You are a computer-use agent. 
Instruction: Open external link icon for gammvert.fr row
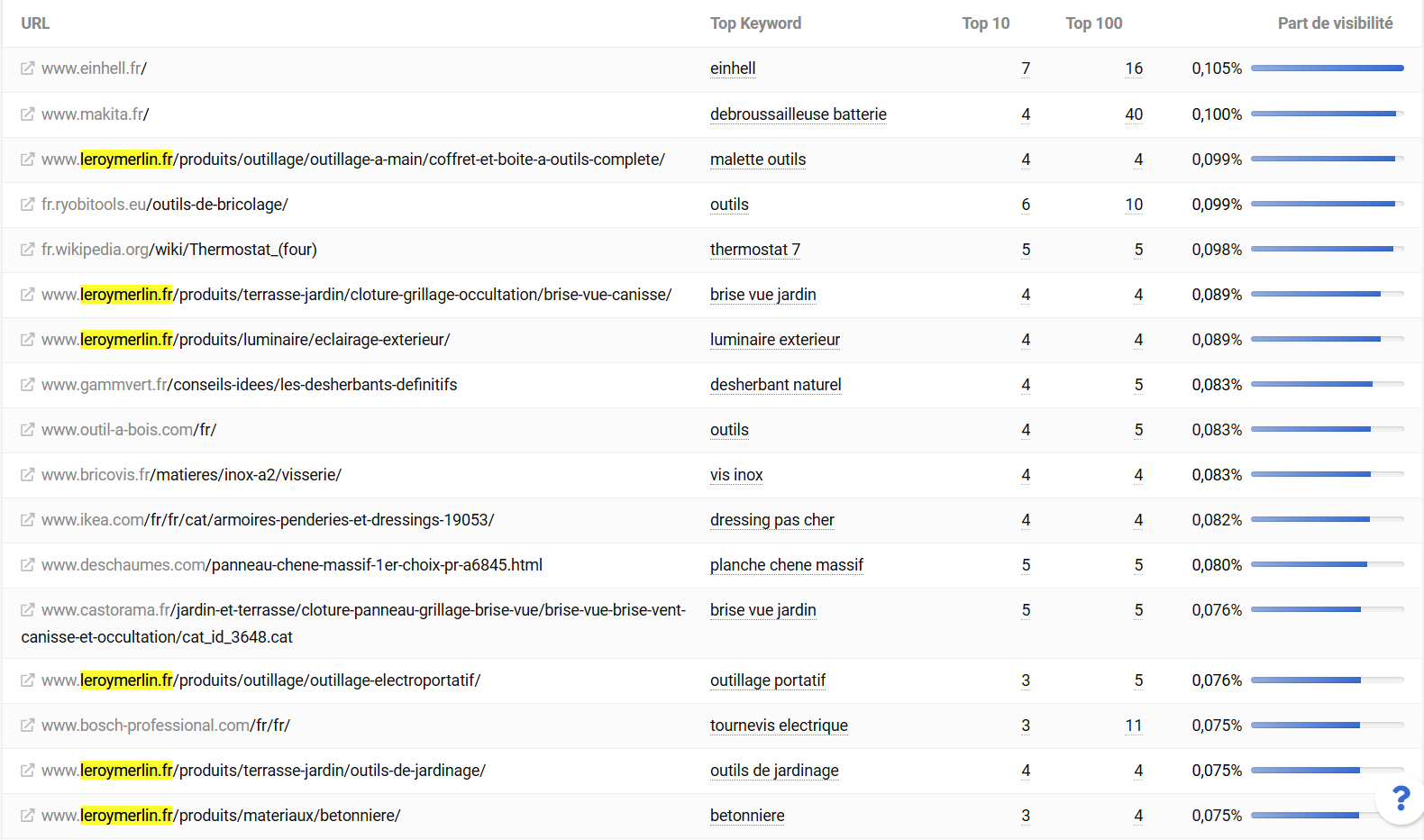(28, 385)
